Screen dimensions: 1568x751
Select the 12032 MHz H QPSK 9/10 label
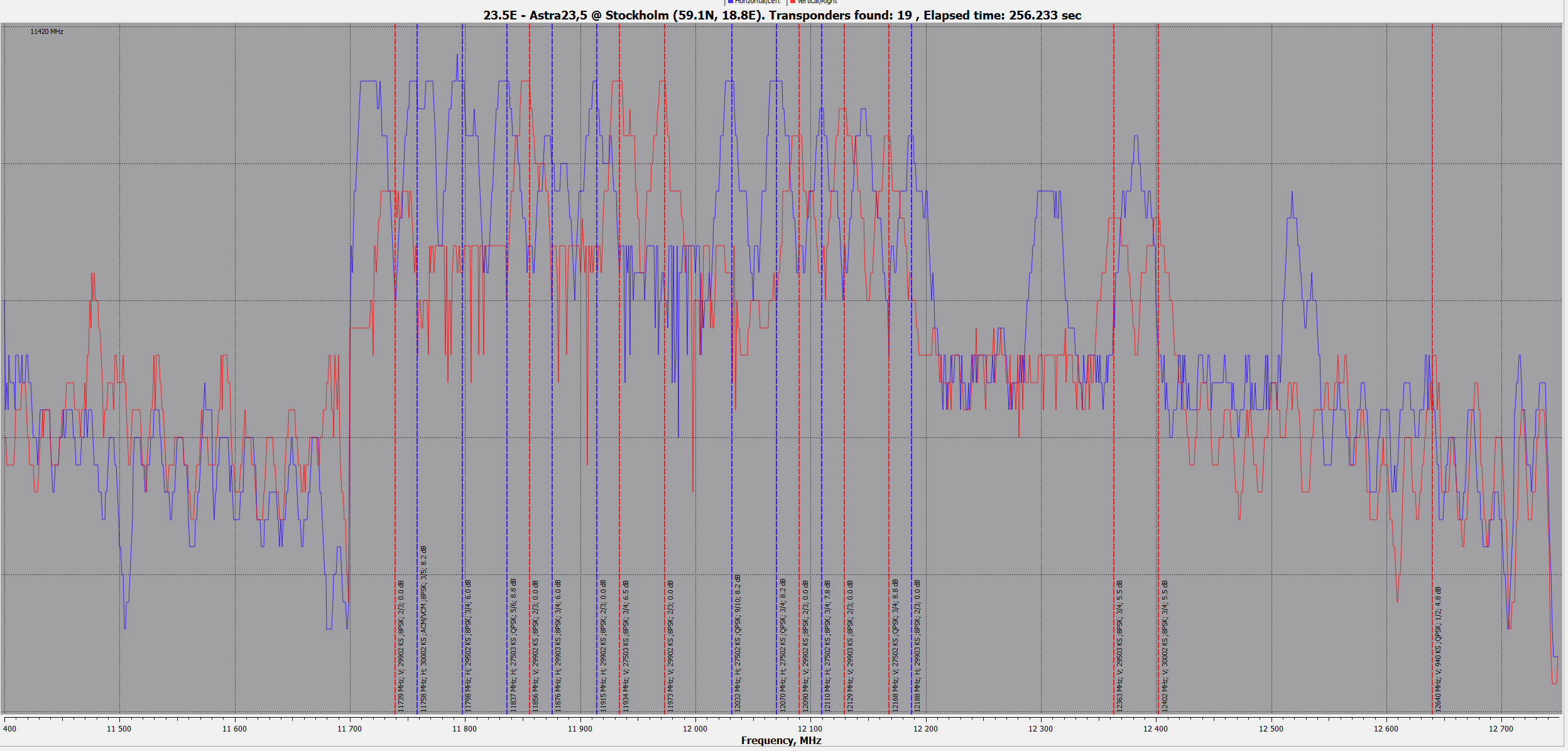(x=738, y=643)
